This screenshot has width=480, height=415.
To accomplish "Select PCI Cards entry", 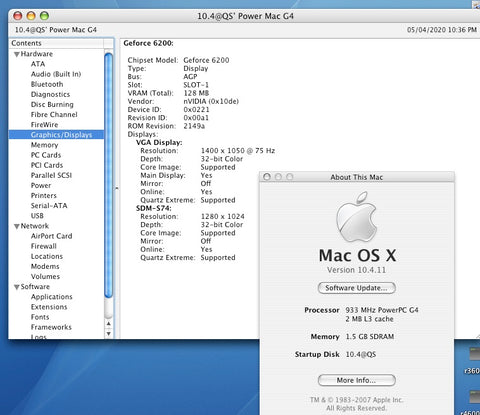I will pos(47,165).
